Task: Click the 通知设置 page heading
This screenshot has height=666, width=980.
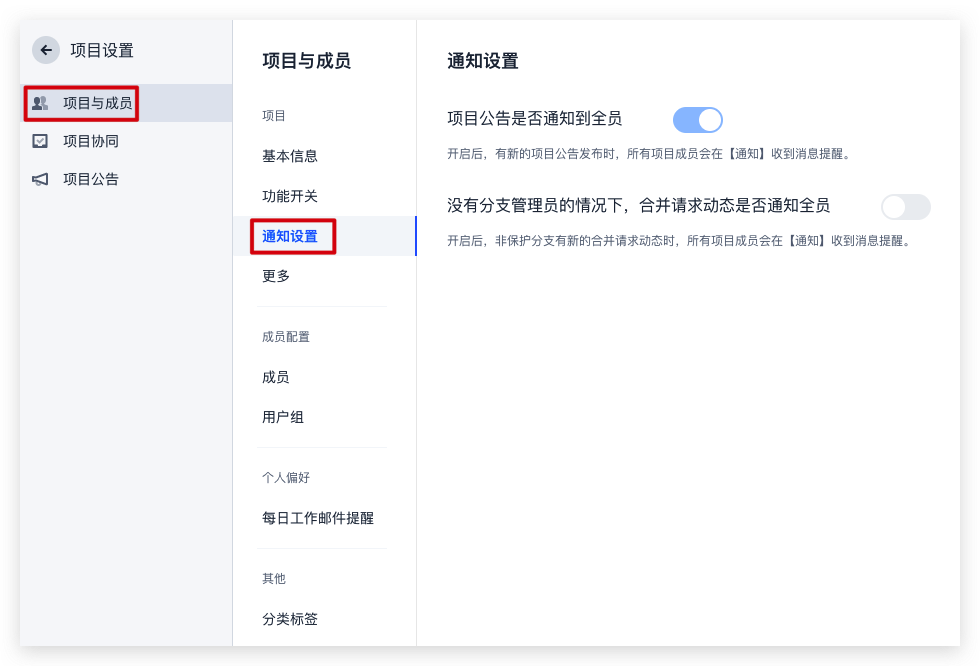Action: pyautogui.click(x=483, y=61)
